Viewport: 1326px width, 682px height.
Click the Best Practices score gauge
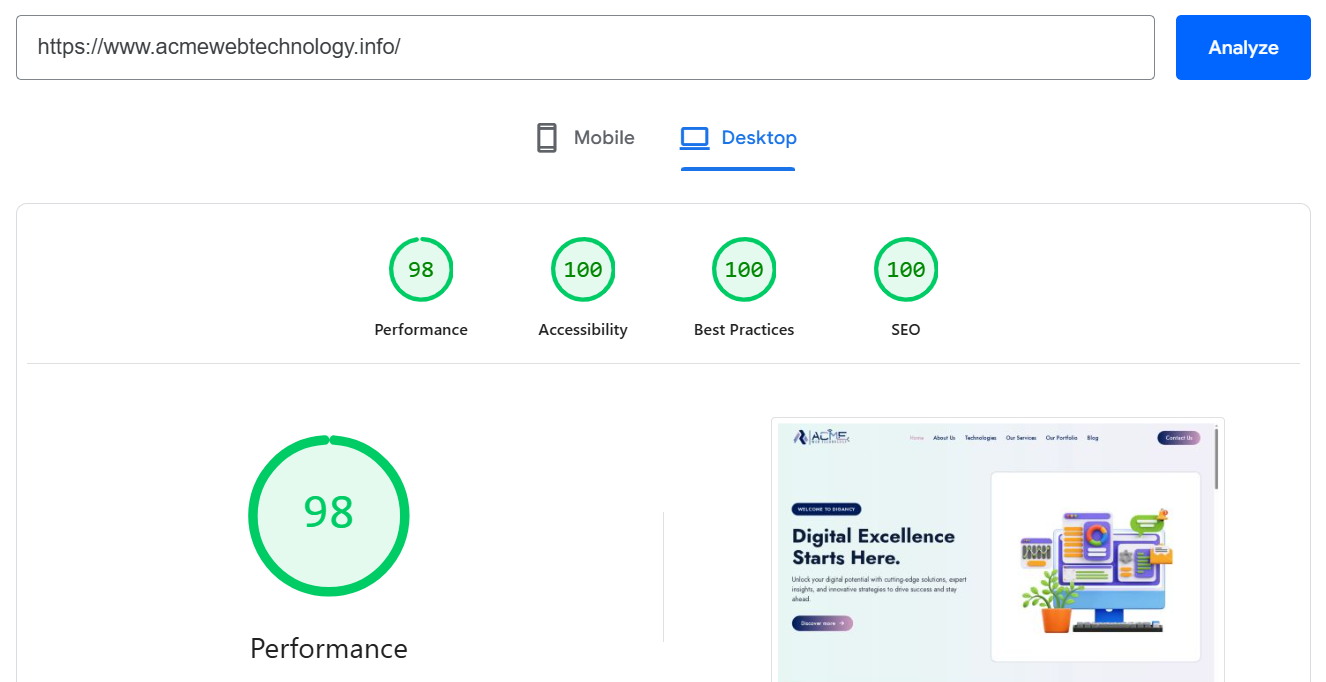[x=744, y=269]
